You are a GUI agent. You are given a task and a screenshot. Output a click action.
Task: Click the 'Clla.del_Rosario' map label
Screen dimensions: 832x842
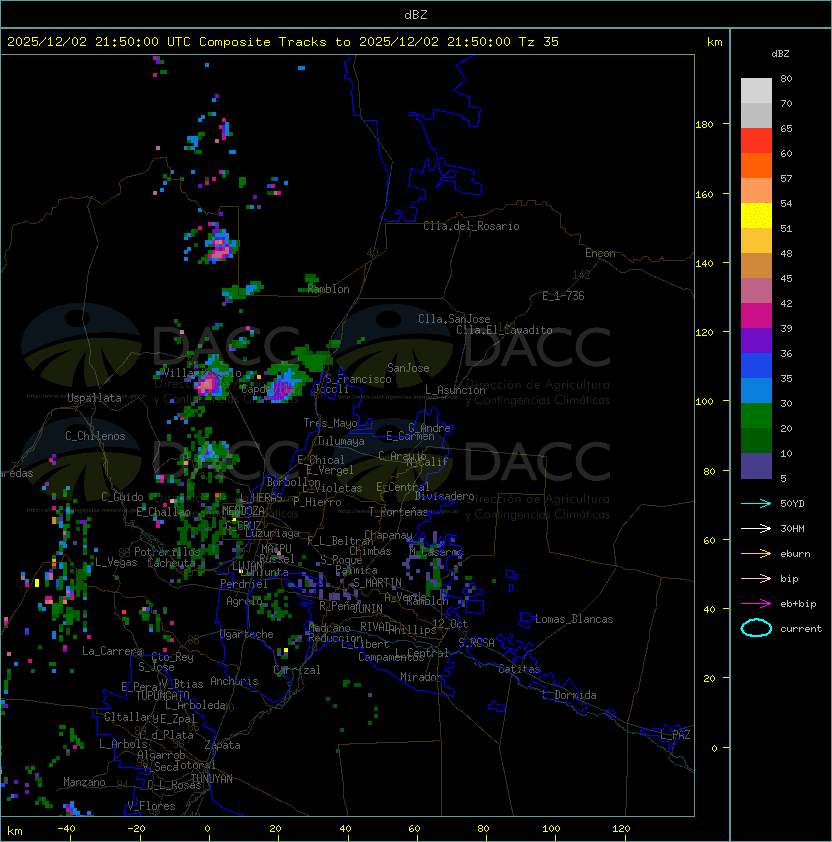[x=471, y=226]
